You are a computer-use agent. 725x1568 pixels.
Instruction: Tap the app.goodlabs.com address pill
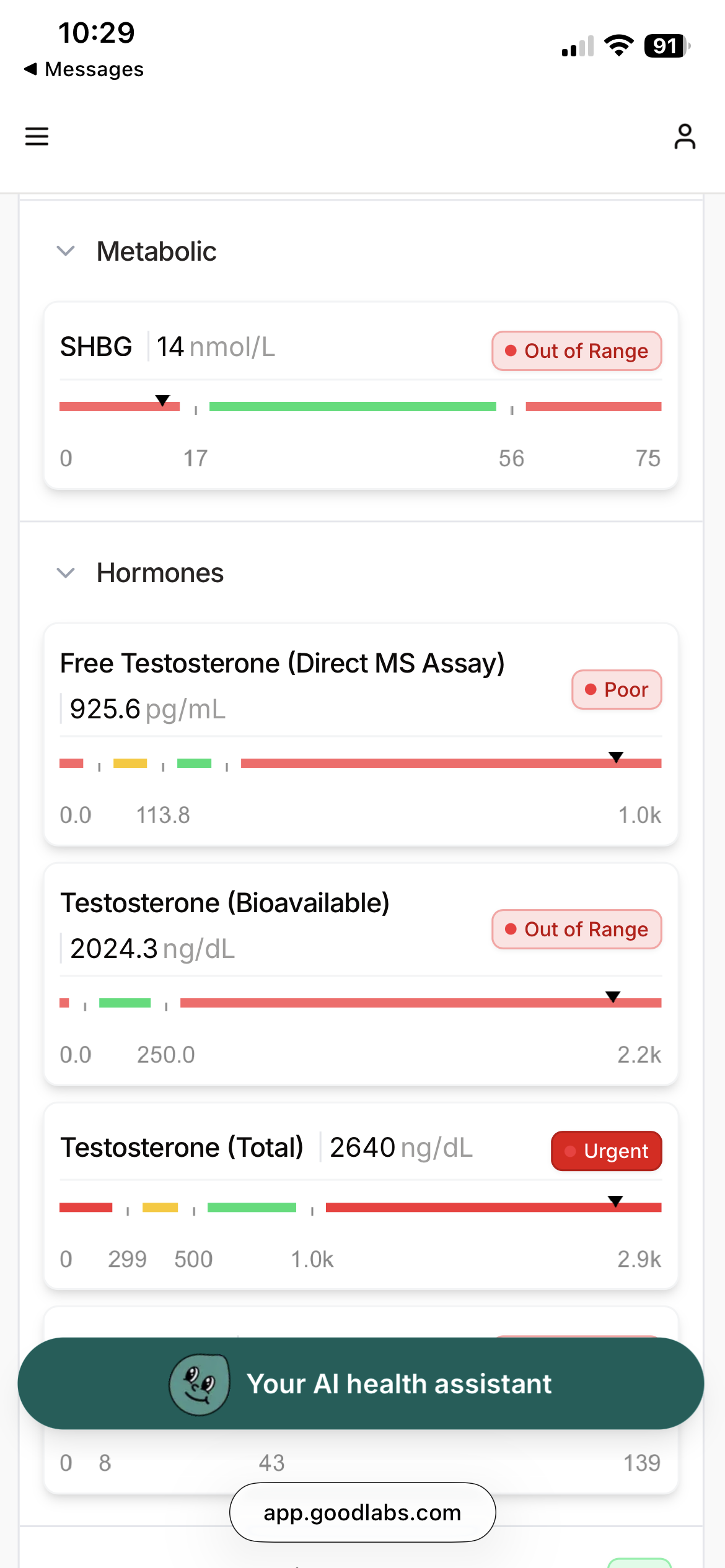point(362,1512)
